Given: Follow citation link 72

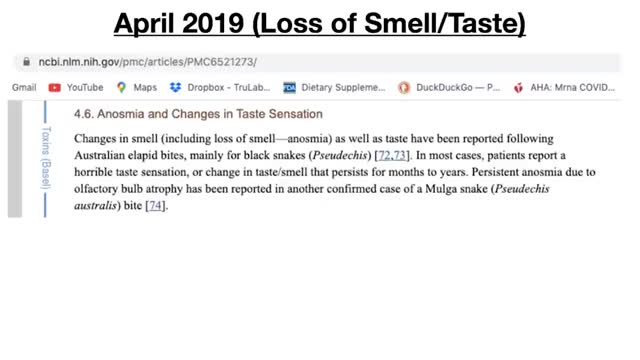Looking at the screenshot, I should click(x=385, y=156).
